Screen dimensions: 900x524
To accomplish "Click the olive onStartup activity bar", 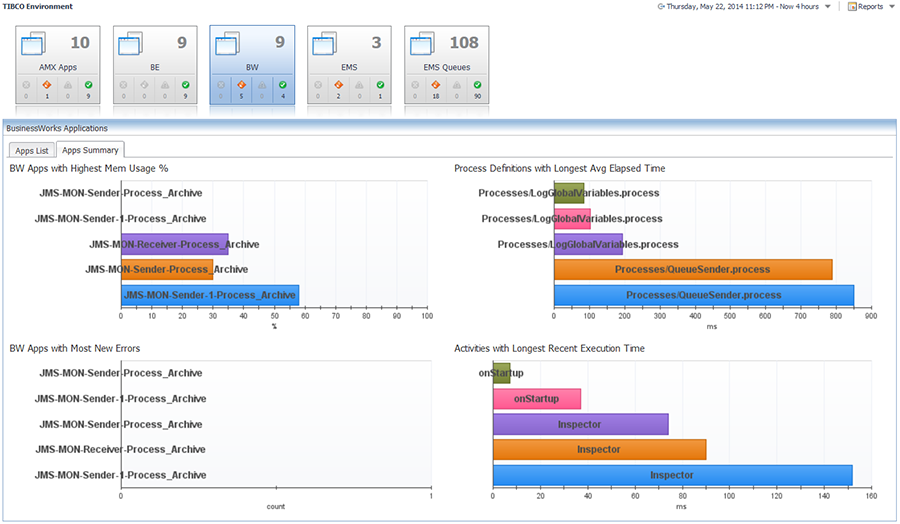I will tap(501, 373).
